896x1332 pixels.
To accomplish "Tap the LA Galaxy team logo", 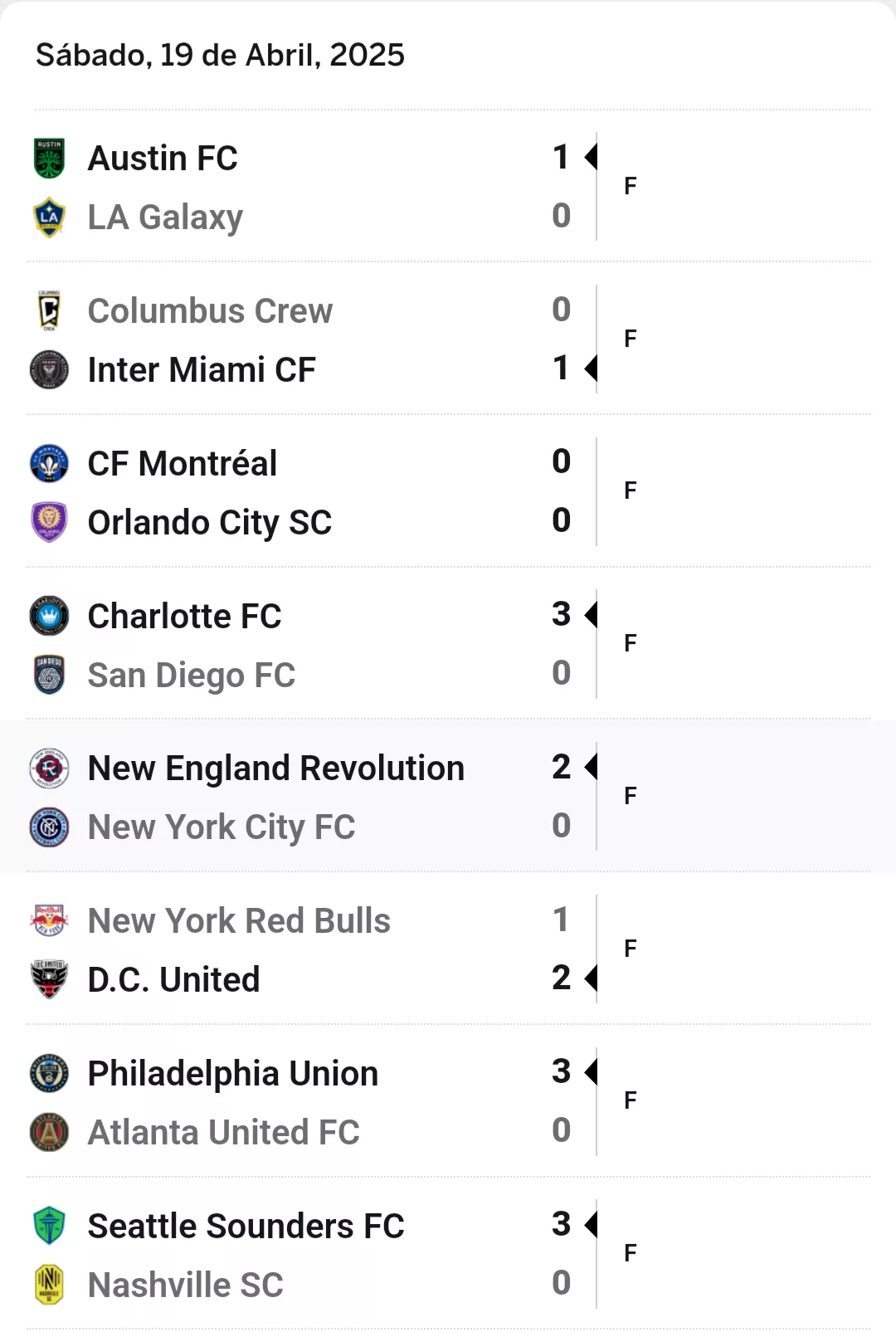I will pyautogui.click(x=49, y=217).
